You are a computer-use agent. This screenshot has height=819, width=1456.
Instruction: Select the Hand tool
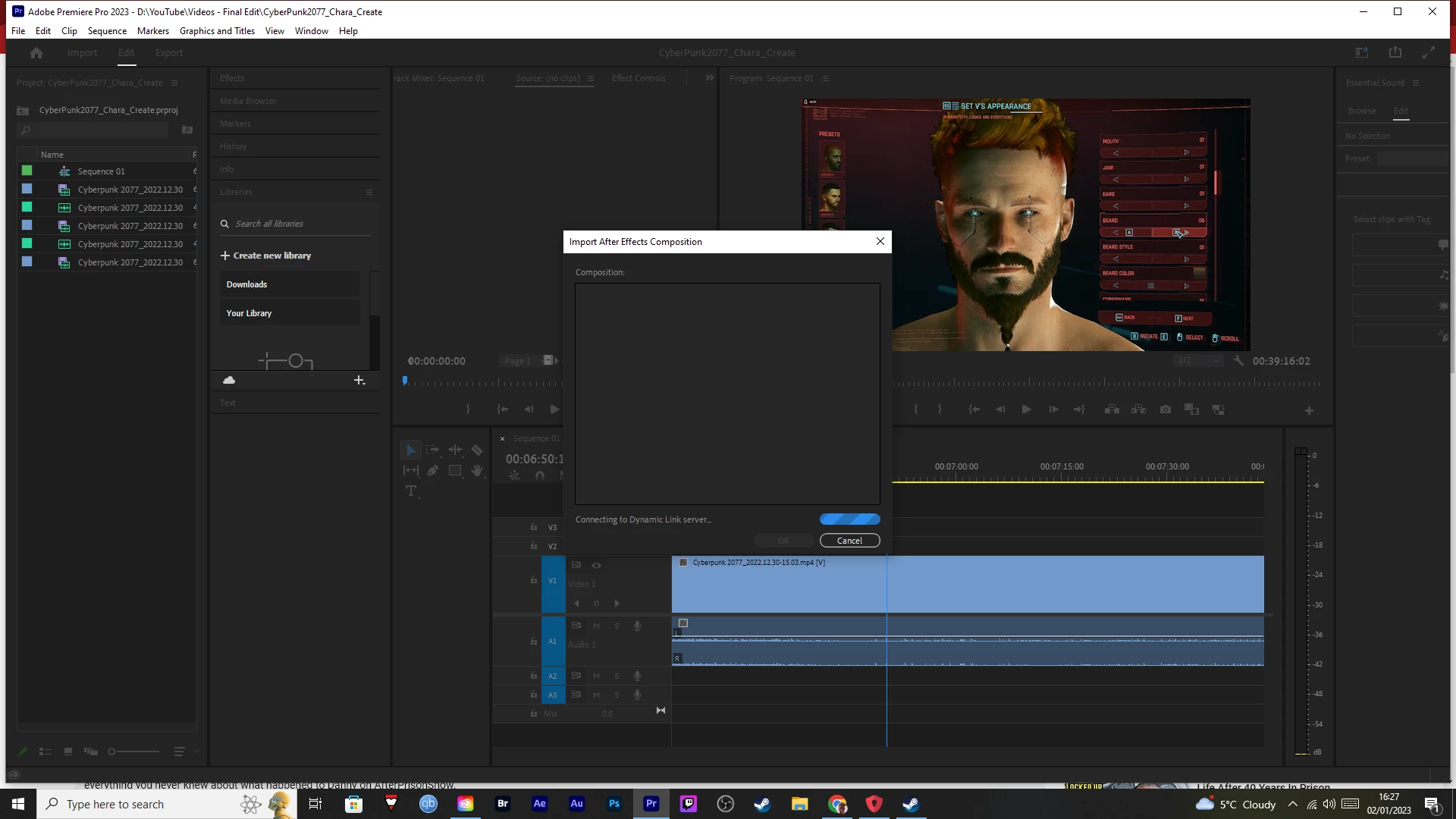[x=477, y=471]
